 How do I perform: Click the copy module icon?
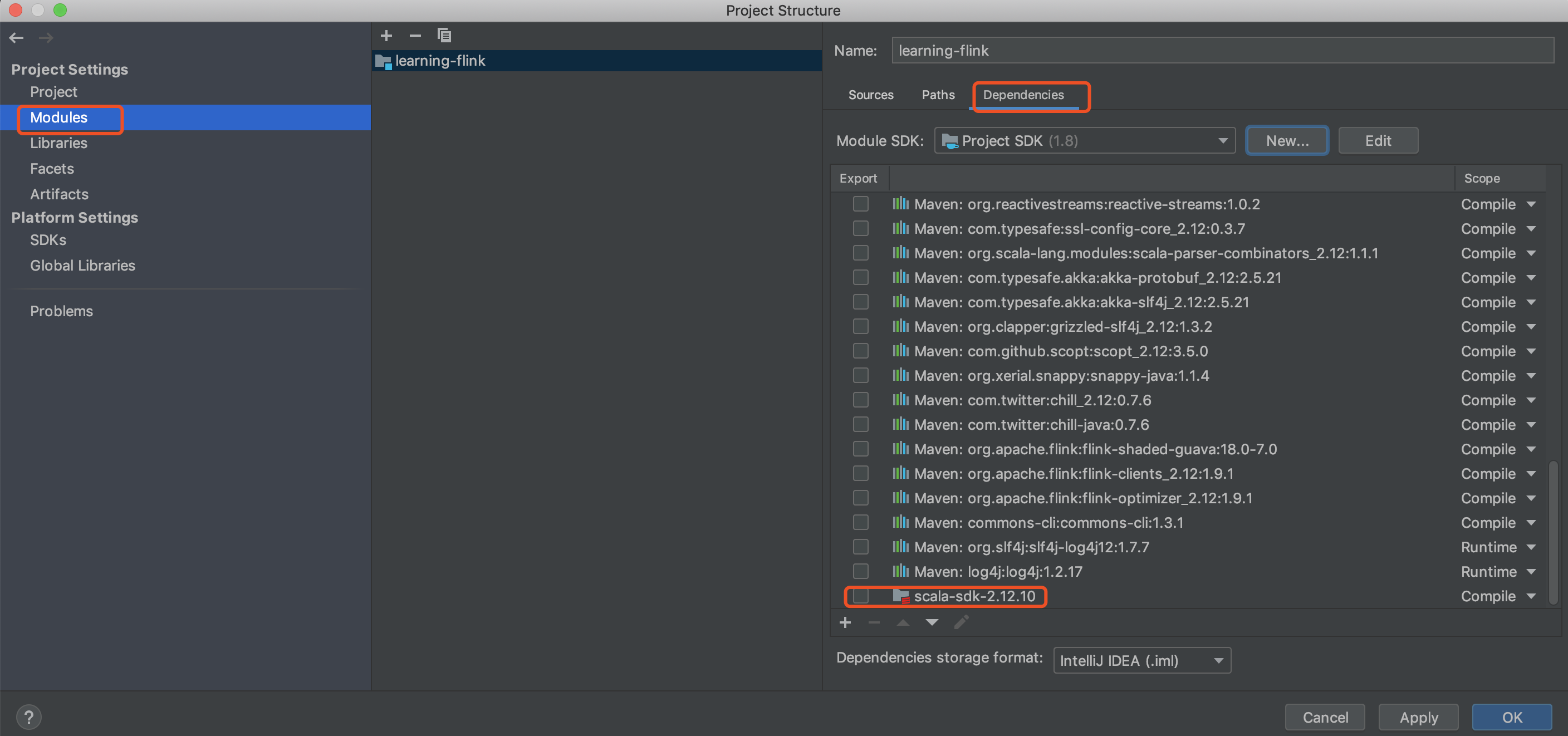444,36
